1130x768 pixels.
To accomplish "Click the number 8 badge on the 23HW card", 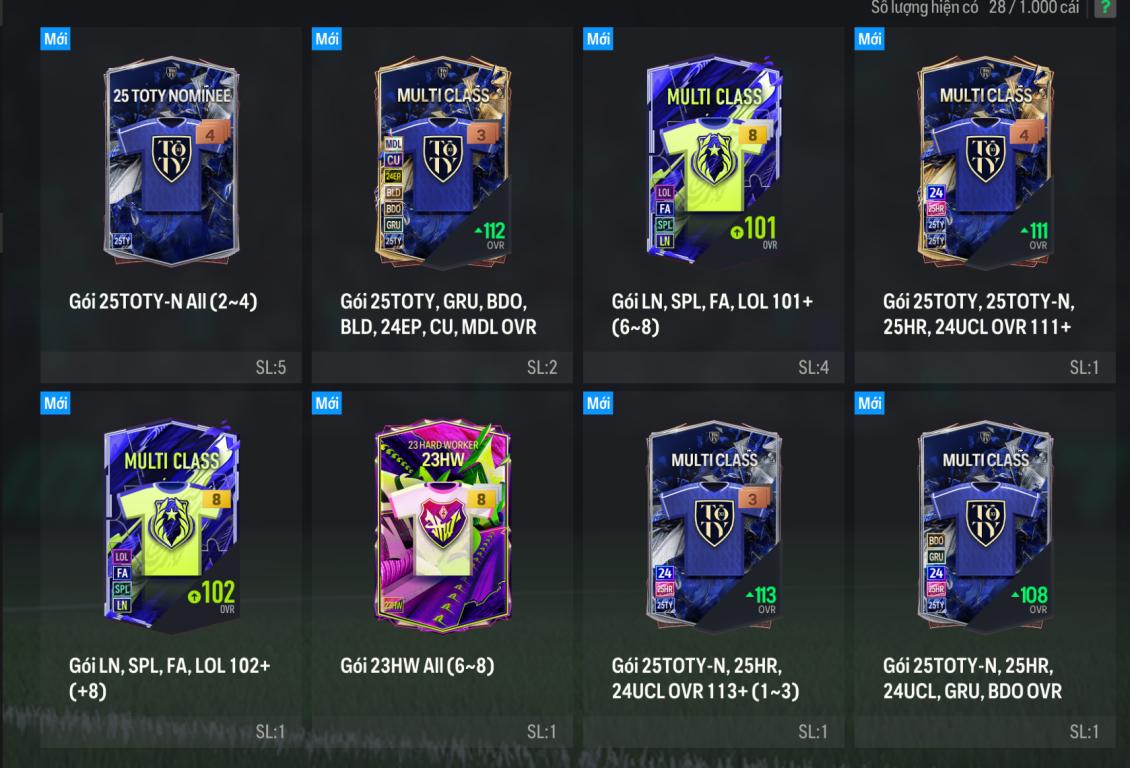I will click(481, 499).
